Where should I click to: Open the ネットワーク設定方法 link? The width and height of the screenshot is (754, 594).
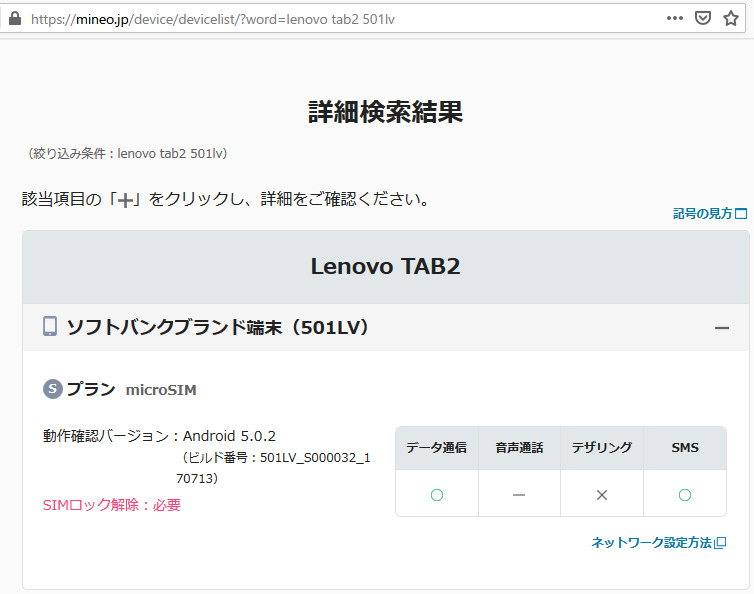[x=659, y=543]
